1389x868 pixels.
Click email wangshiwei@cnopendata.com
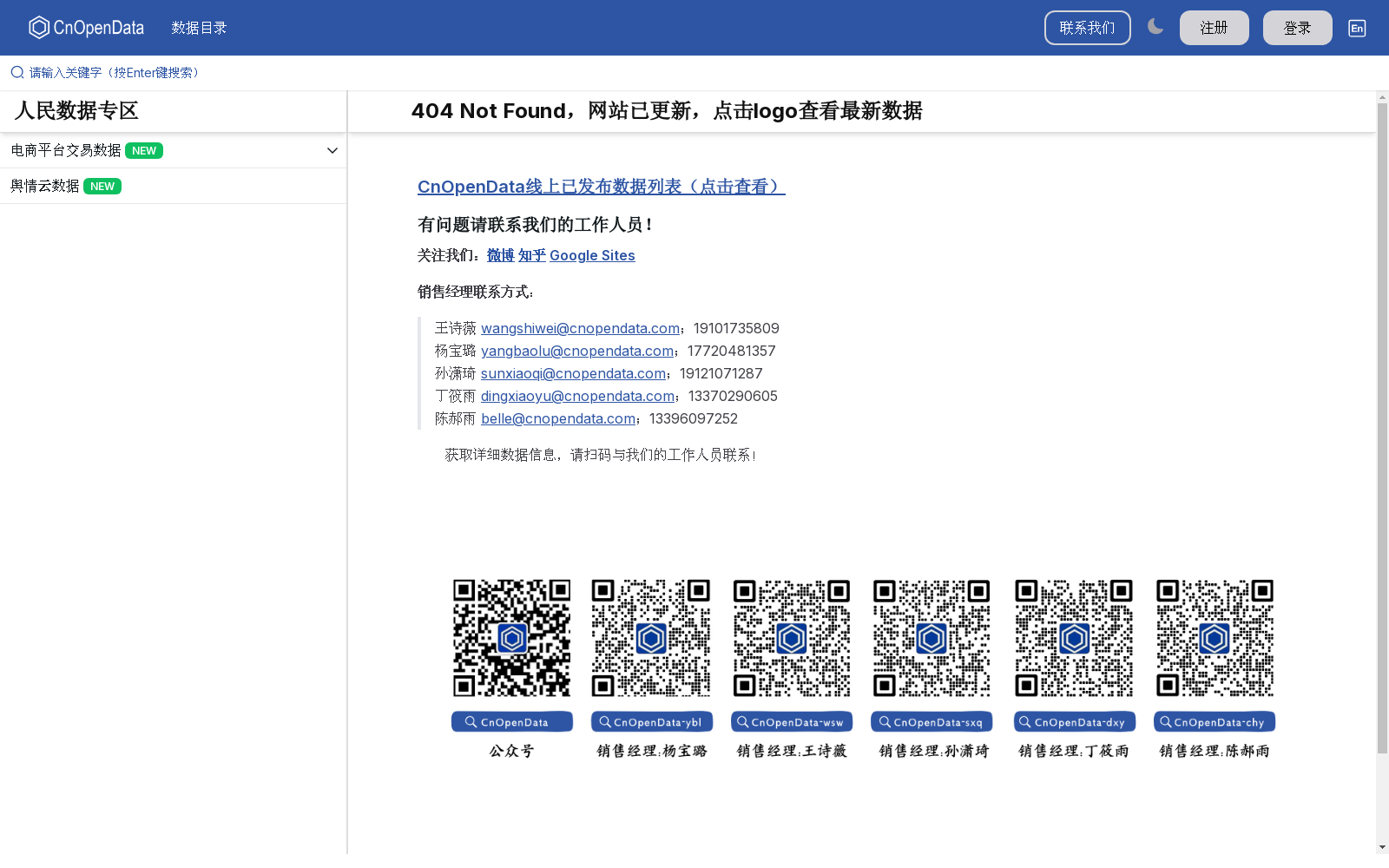pyautogui.click(x=580, y=328)
